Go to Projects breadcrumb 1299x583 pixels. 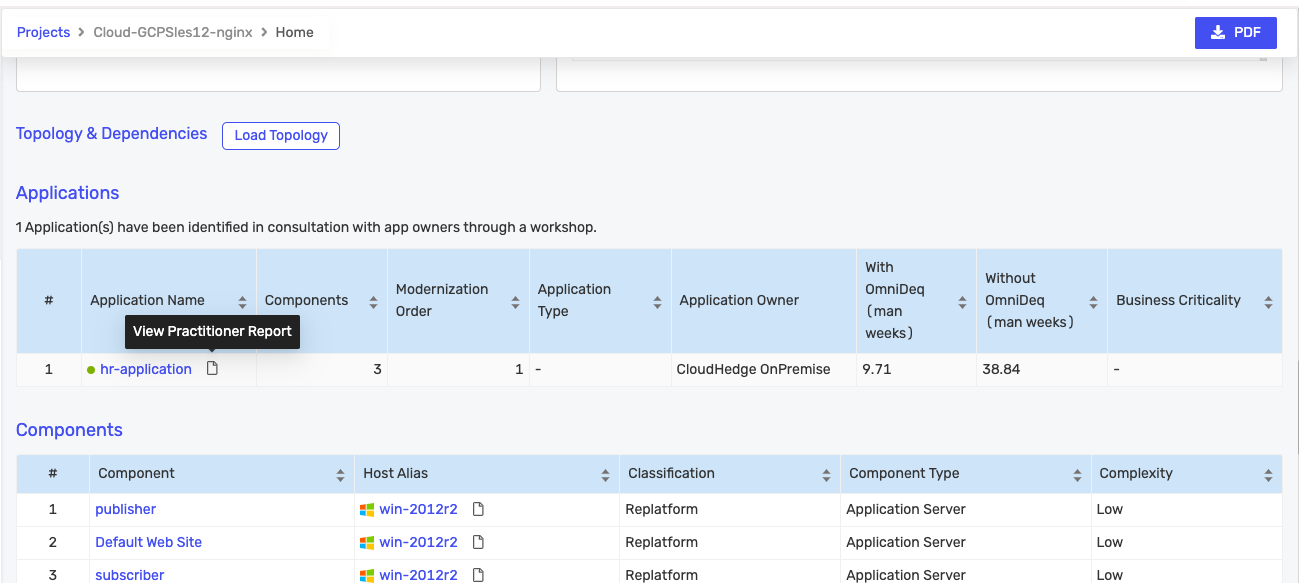click(43, 32)
